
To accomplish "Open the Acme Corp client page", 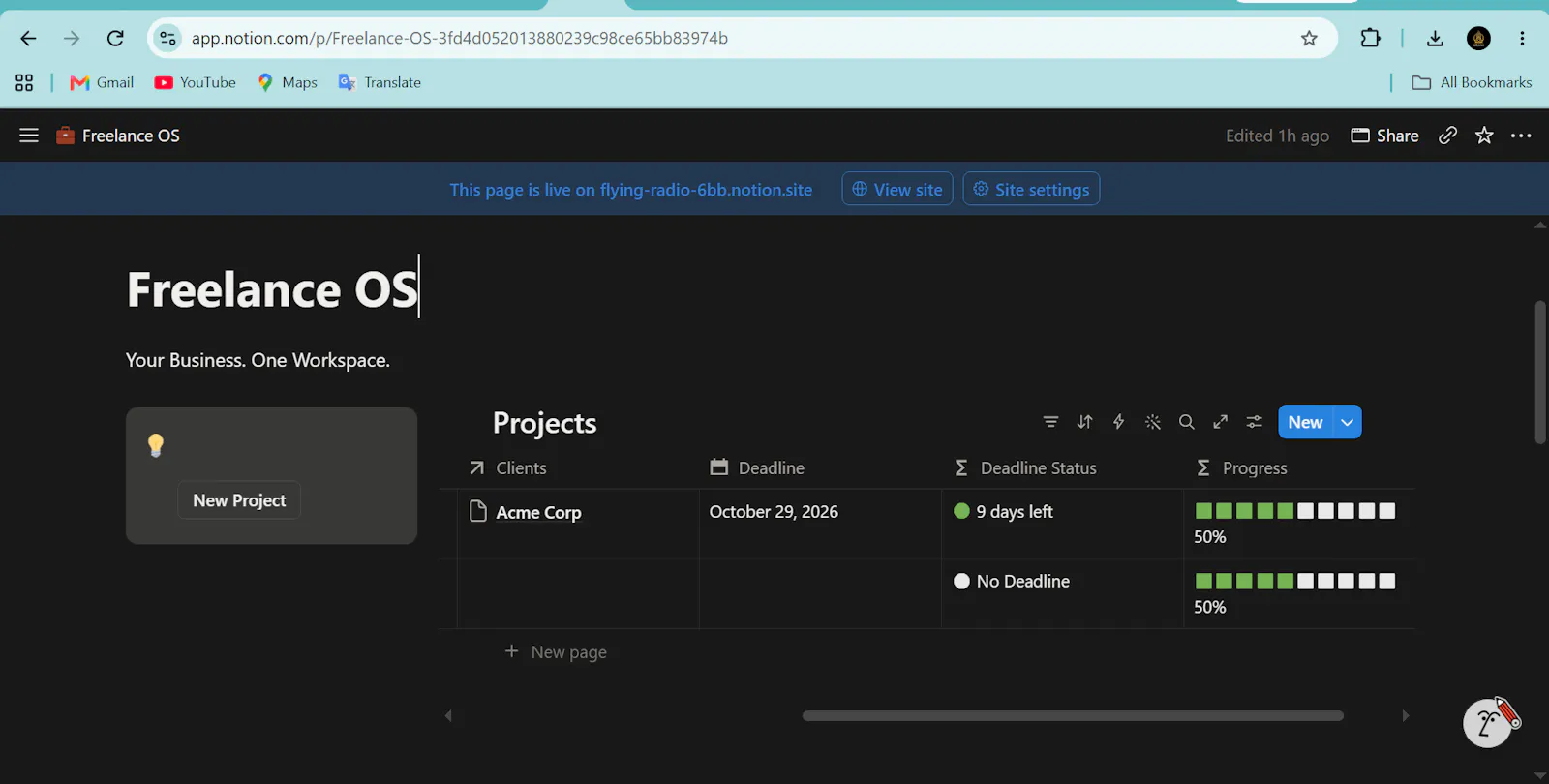I will [538, 512].
